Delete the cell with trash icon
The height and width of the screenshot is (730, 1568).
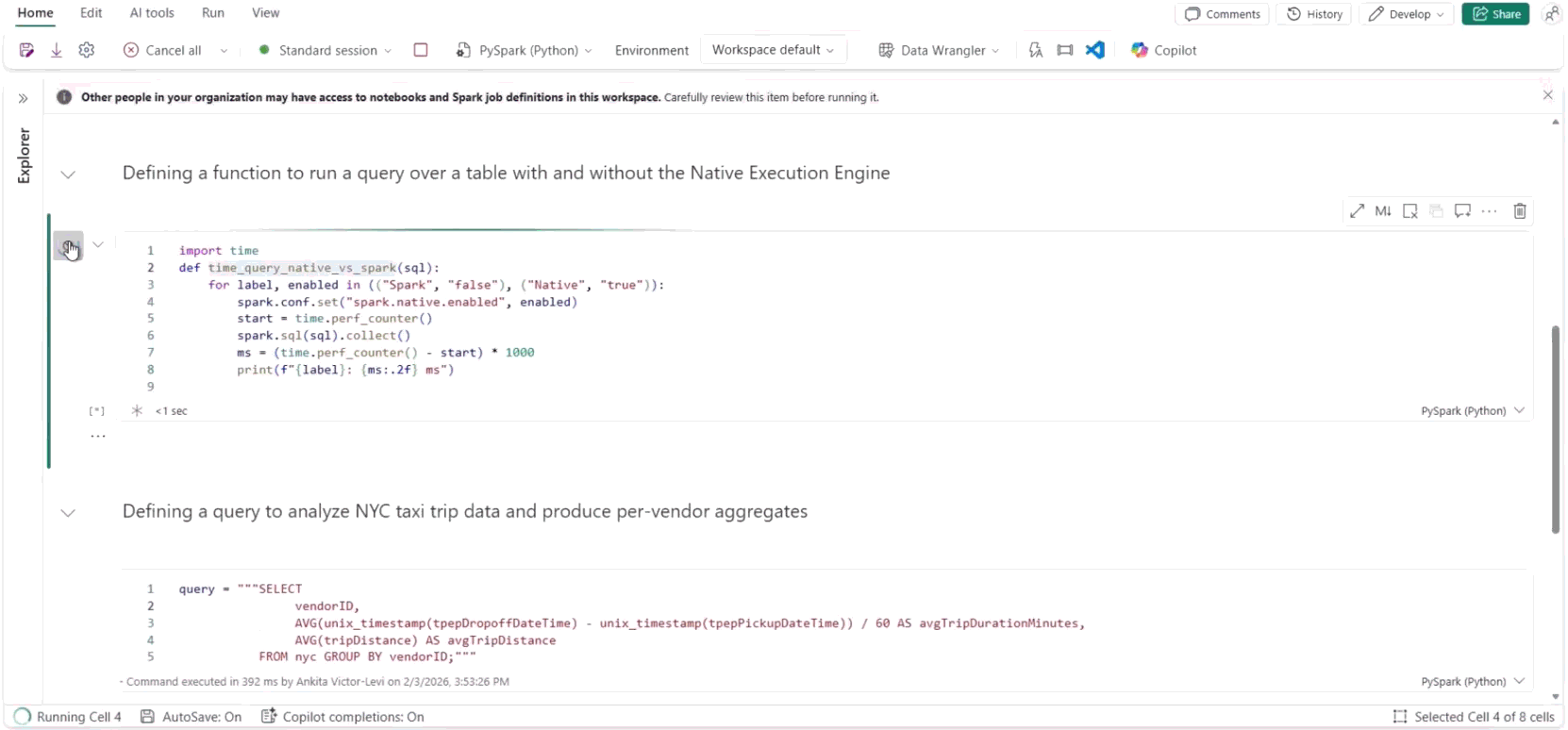tap(1520, 211)
